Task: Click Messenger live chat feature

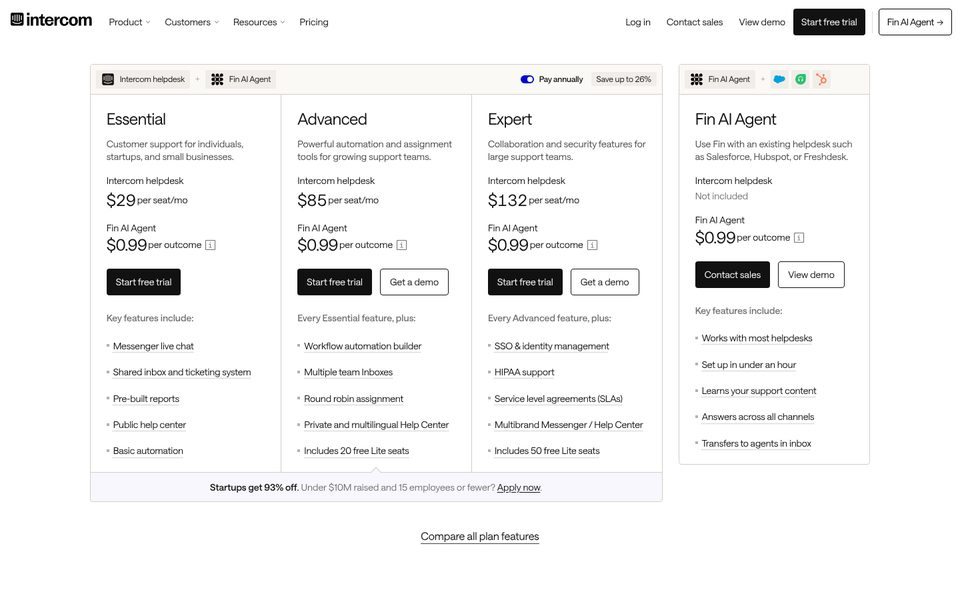Action: [153, 347]
